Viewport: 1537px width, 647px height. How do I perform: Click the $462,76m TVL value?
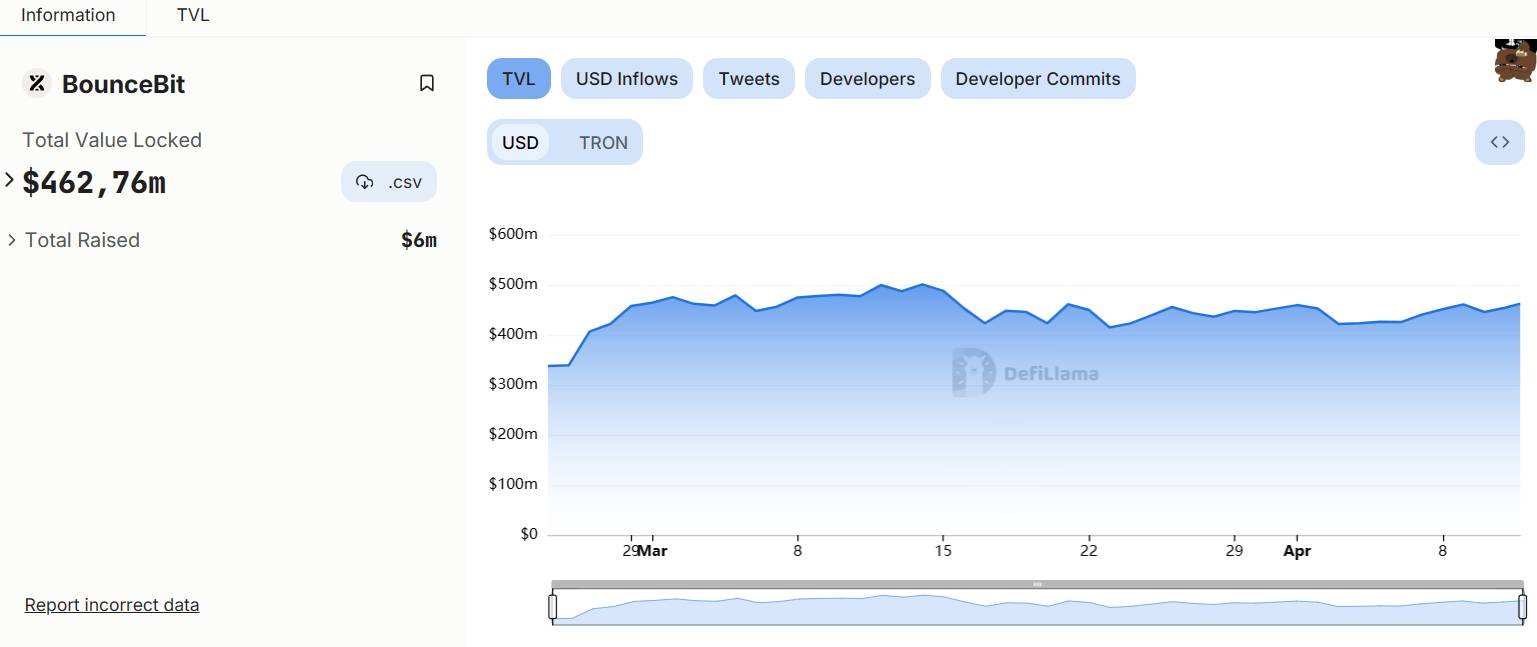coord(94,182)
